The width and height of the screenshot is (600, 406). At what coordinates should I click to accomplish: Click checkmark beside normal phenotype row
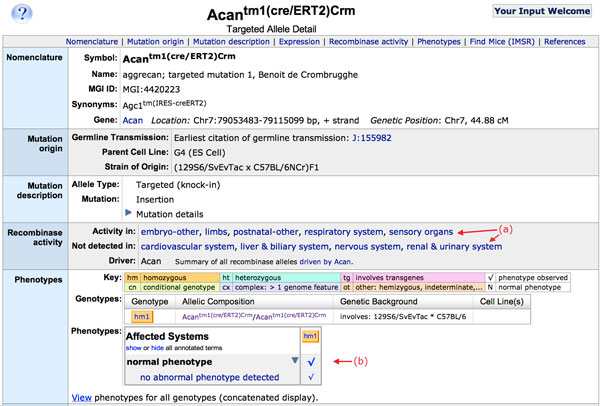pyautogui.click(x=310, y=360)
